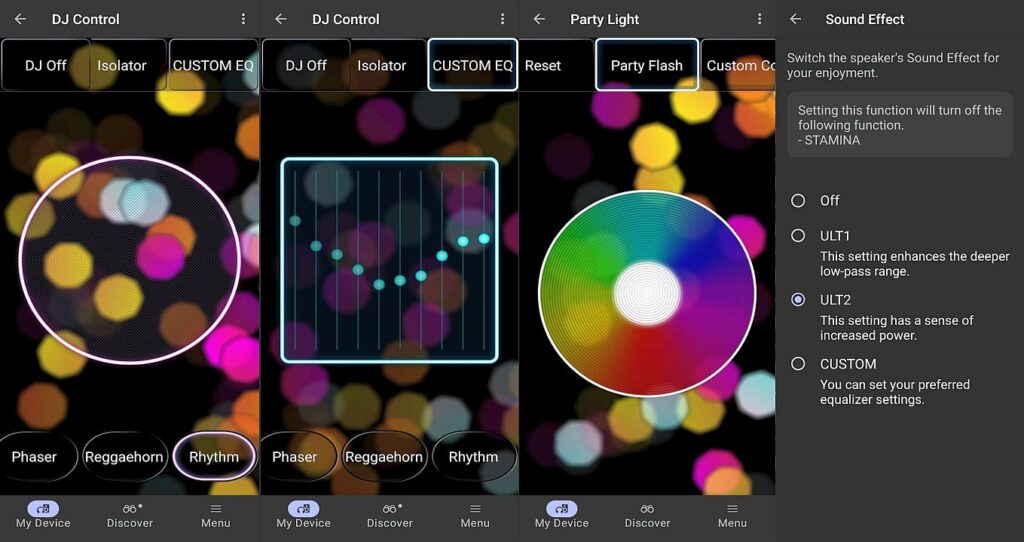The height and width of the screenshot is (542, 1024).
Task: Choose Party Flash lighting mode
Action: pos(647,65)
